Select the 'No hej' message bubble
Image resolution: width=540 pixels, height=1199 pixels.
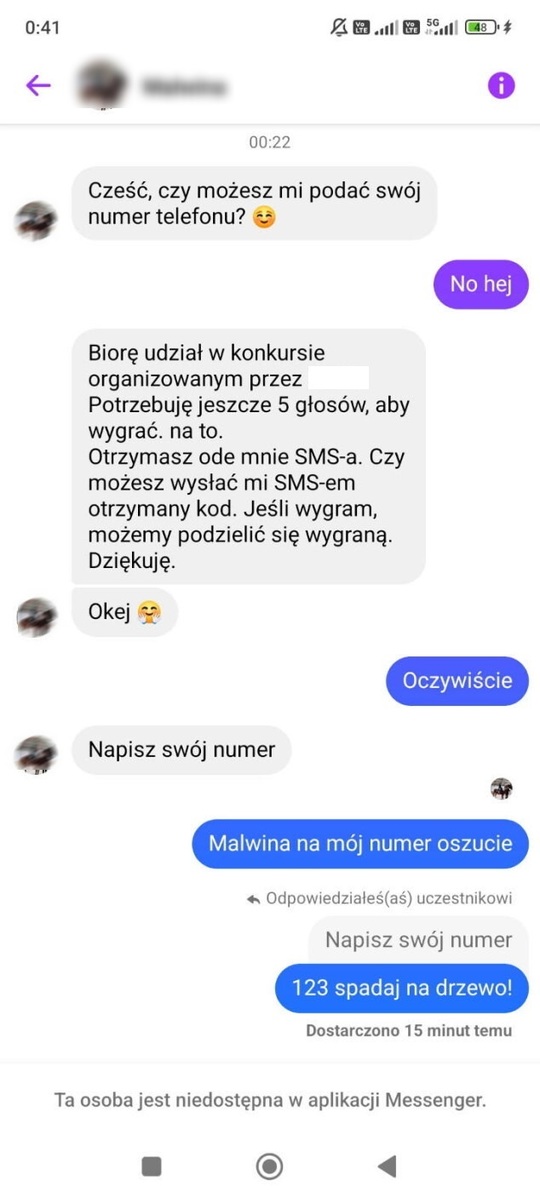480,284
